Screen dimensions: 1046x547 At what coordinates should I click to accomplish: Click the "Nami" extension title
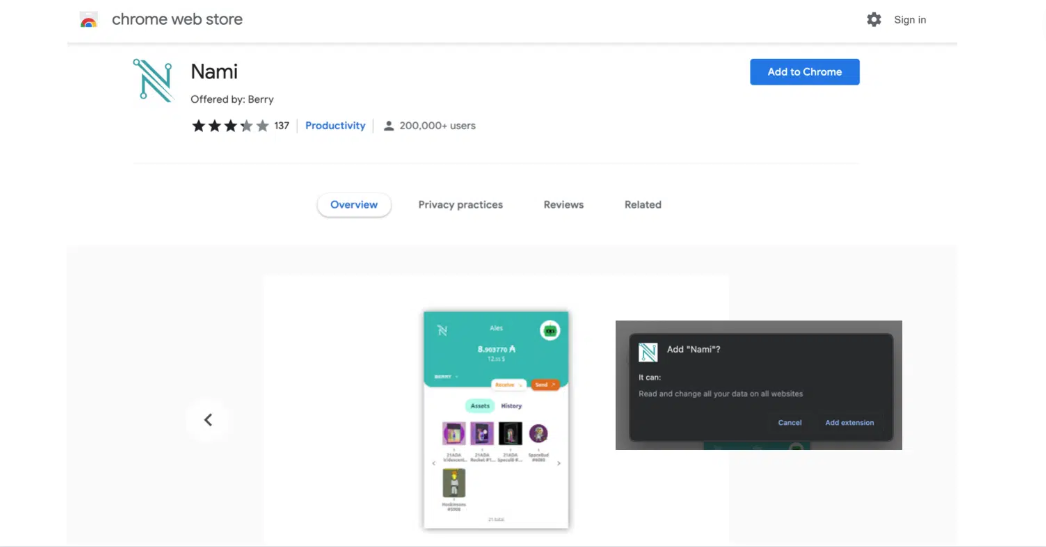[214, 71]
